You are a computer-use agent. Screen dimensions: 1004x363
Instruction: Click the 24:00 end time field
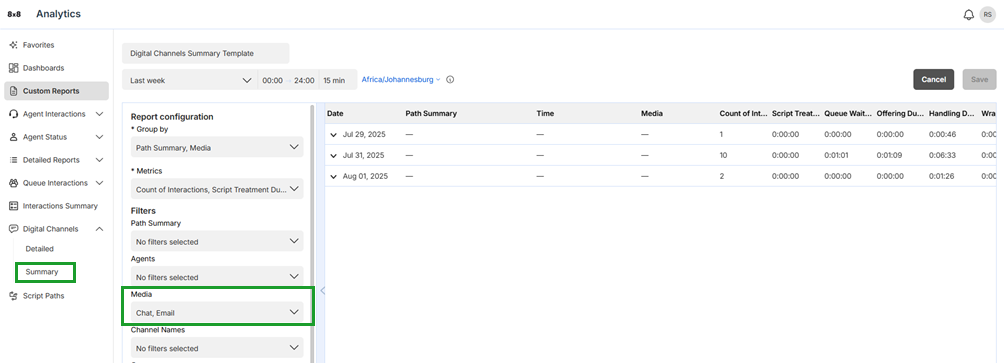click(304, 81)
